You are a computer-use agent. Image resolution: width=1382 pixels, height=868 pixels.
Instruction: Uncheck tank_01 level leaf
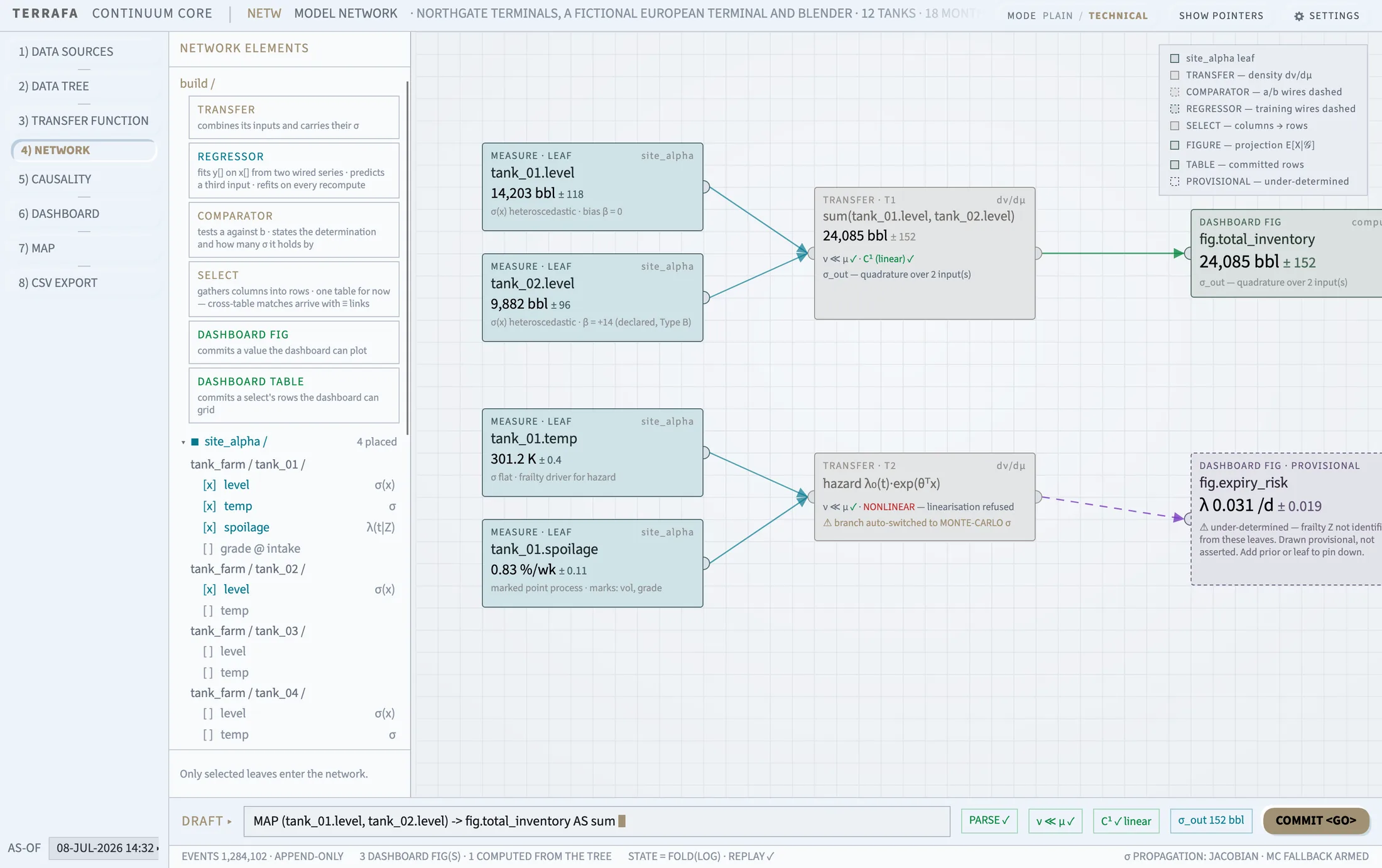click(x=209, y=485)
